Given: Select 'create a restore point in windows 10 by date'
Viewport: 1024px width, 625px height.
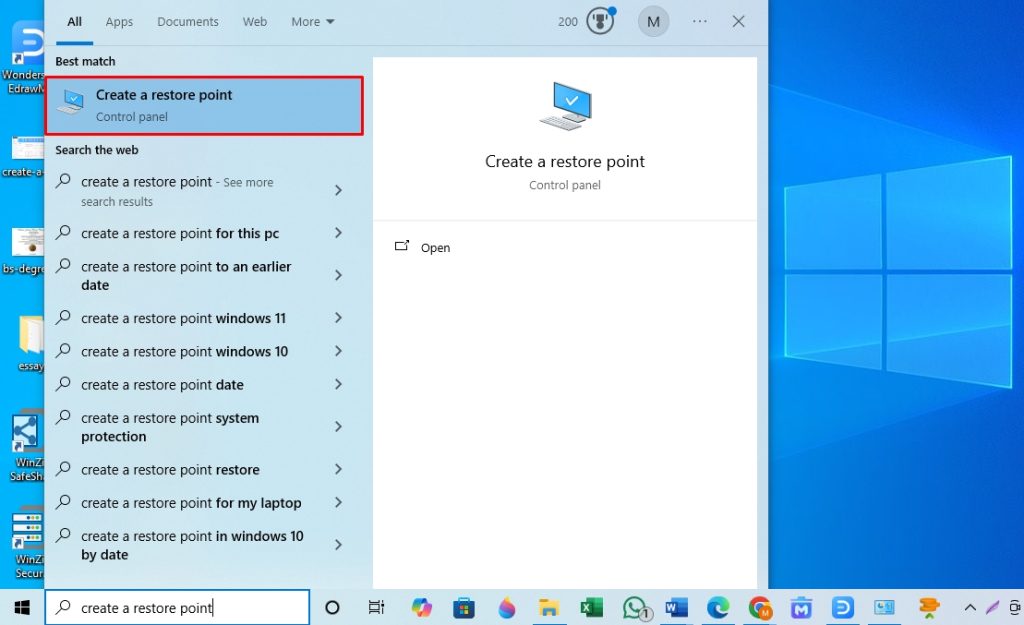Looking at the screenshot, I should click(x=192, y=545).
